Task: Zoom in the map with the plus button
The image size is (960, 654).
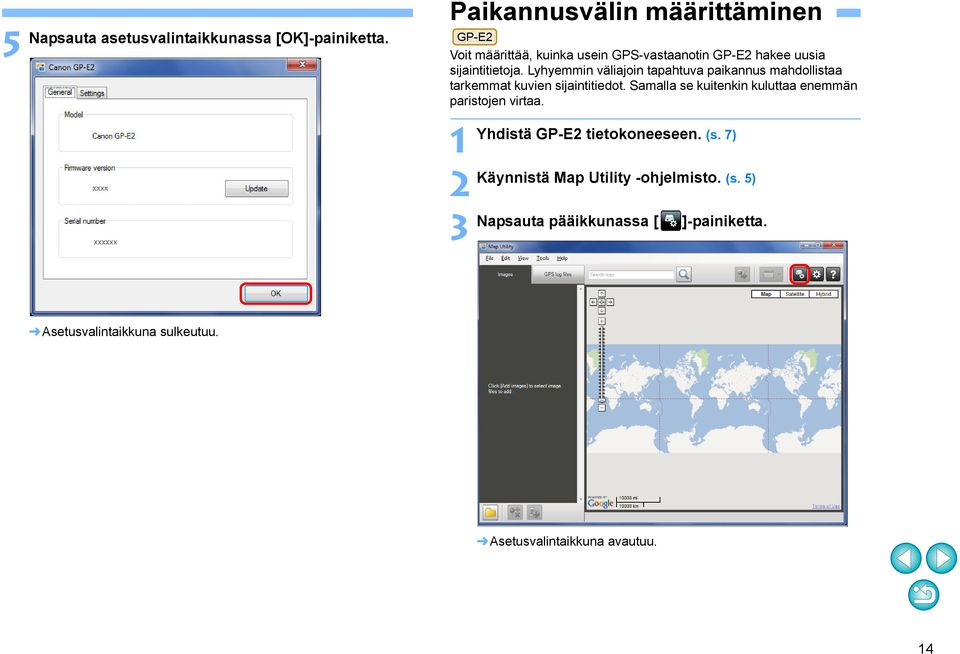Action: click(x=602, y=321)
